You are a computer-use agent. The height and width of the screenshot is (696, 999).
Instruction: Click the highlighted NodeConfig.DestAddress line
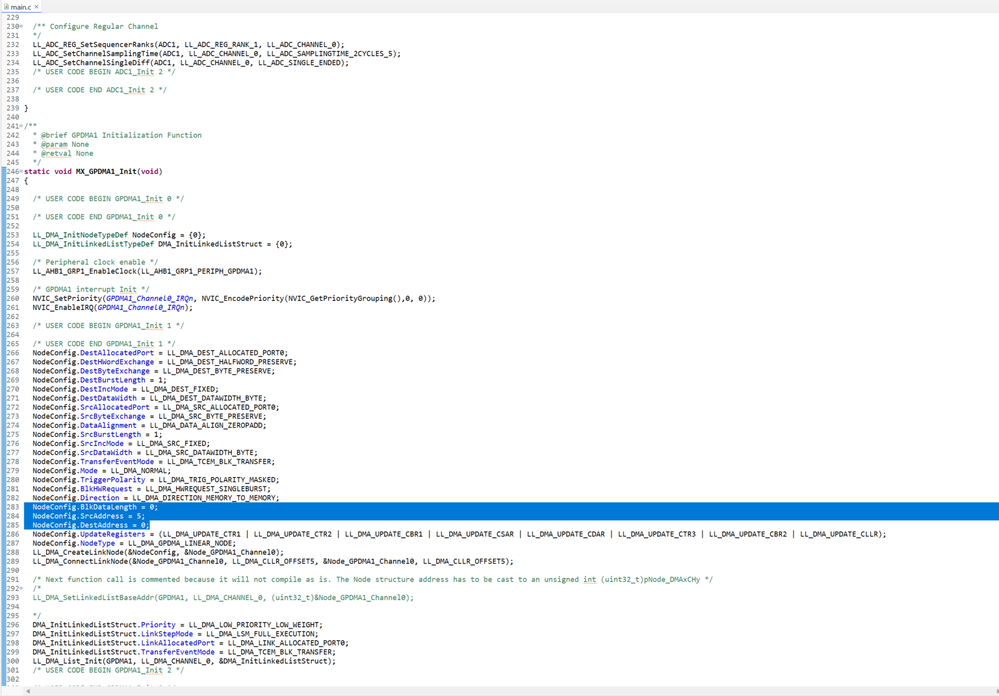pyautogui.click(x=91, y=525)
